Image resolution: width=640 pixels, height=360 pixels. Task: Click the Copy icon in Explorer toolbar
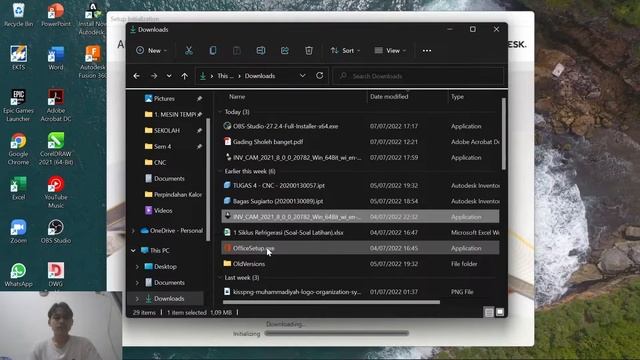click(x=213, y=51)
